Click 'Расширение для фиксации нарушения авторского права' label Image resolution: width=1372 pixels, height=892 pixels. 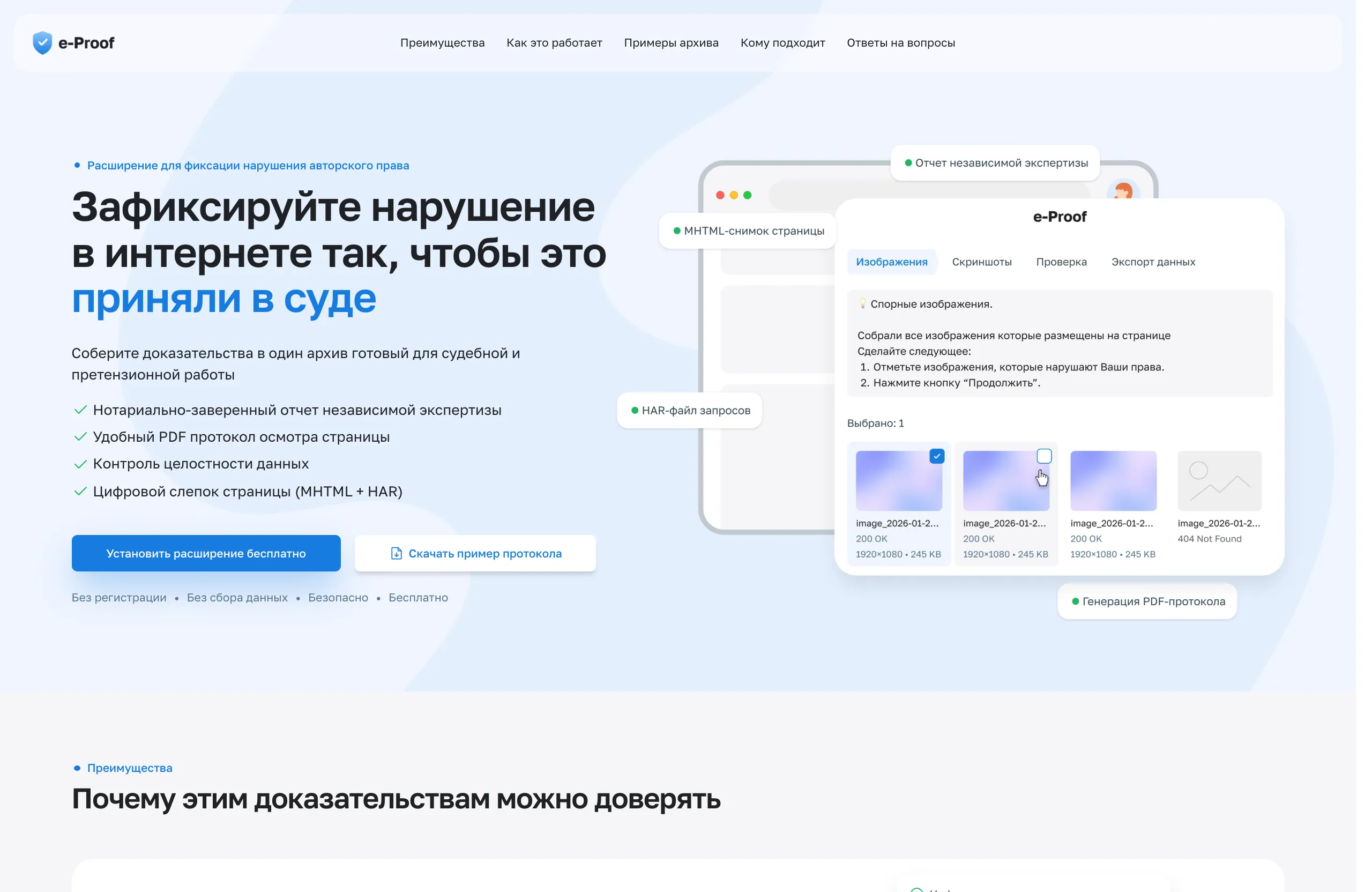(x=248, y=166)
